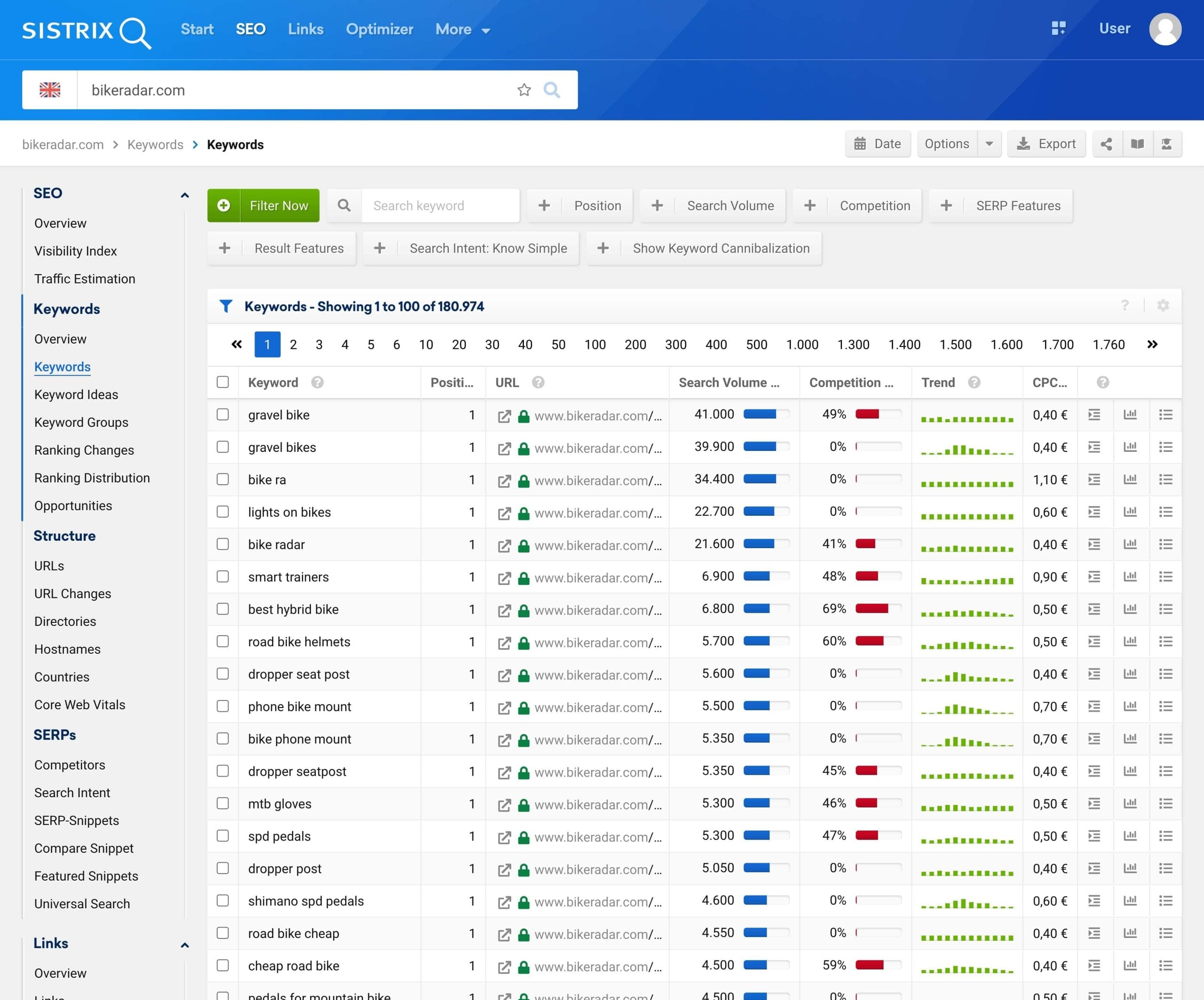This screenshot has width=1204, height=1000.
Task: Show the ranking history chart for bike radar
Action: (1130, 544)
